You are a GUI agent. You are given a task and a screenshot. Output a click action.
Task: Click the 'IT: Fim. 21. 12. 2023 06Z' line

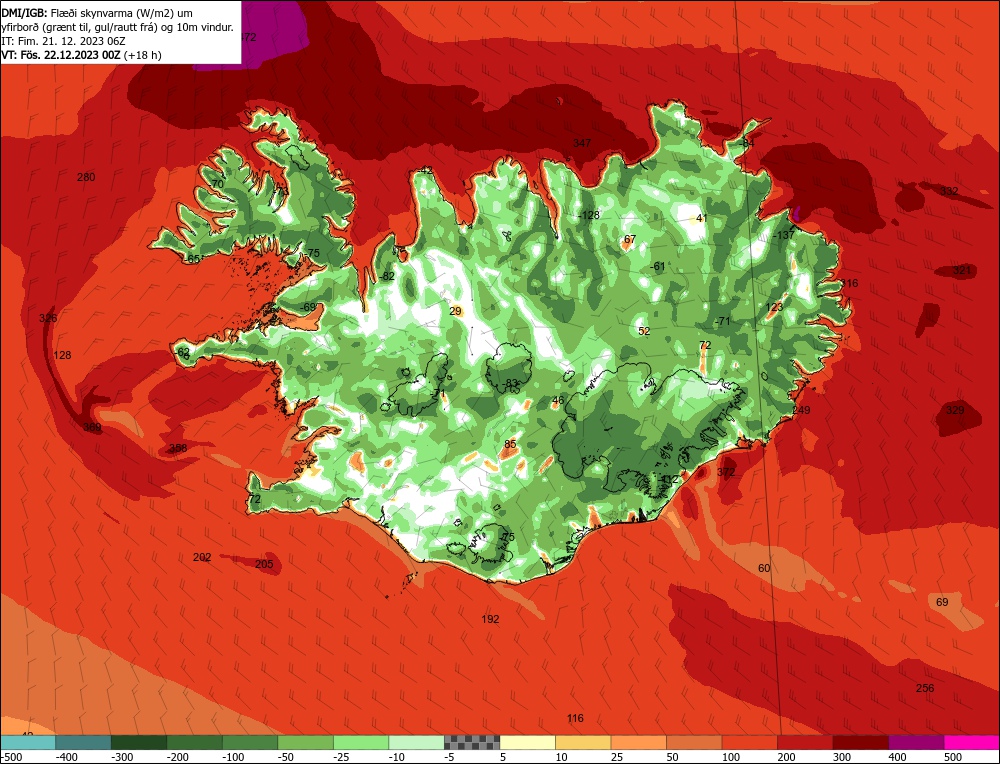[64, 41]
